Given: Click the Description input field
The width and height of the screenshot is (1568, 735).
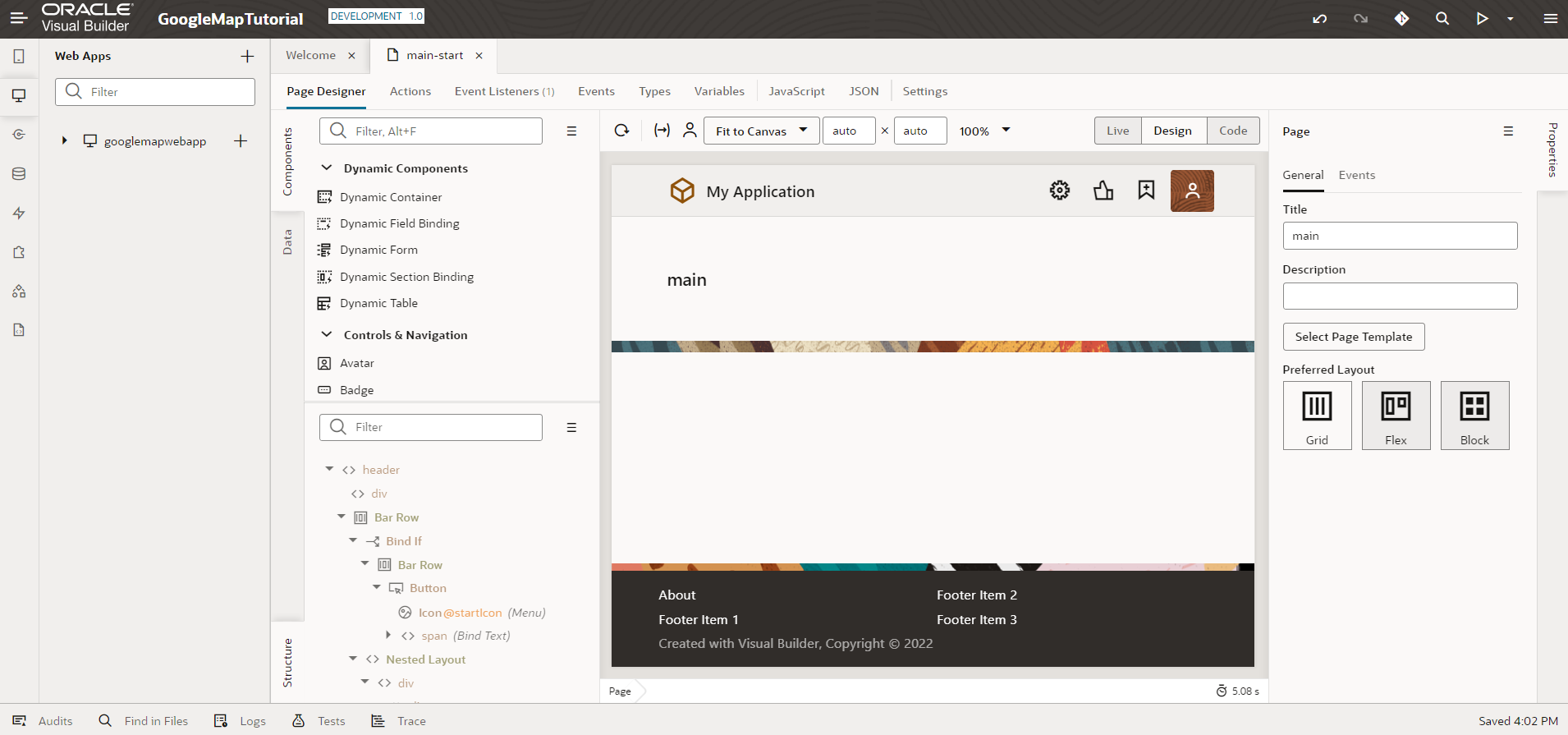Looking at the screenshot, I should pyautogui.click(x=1399, y=296).
